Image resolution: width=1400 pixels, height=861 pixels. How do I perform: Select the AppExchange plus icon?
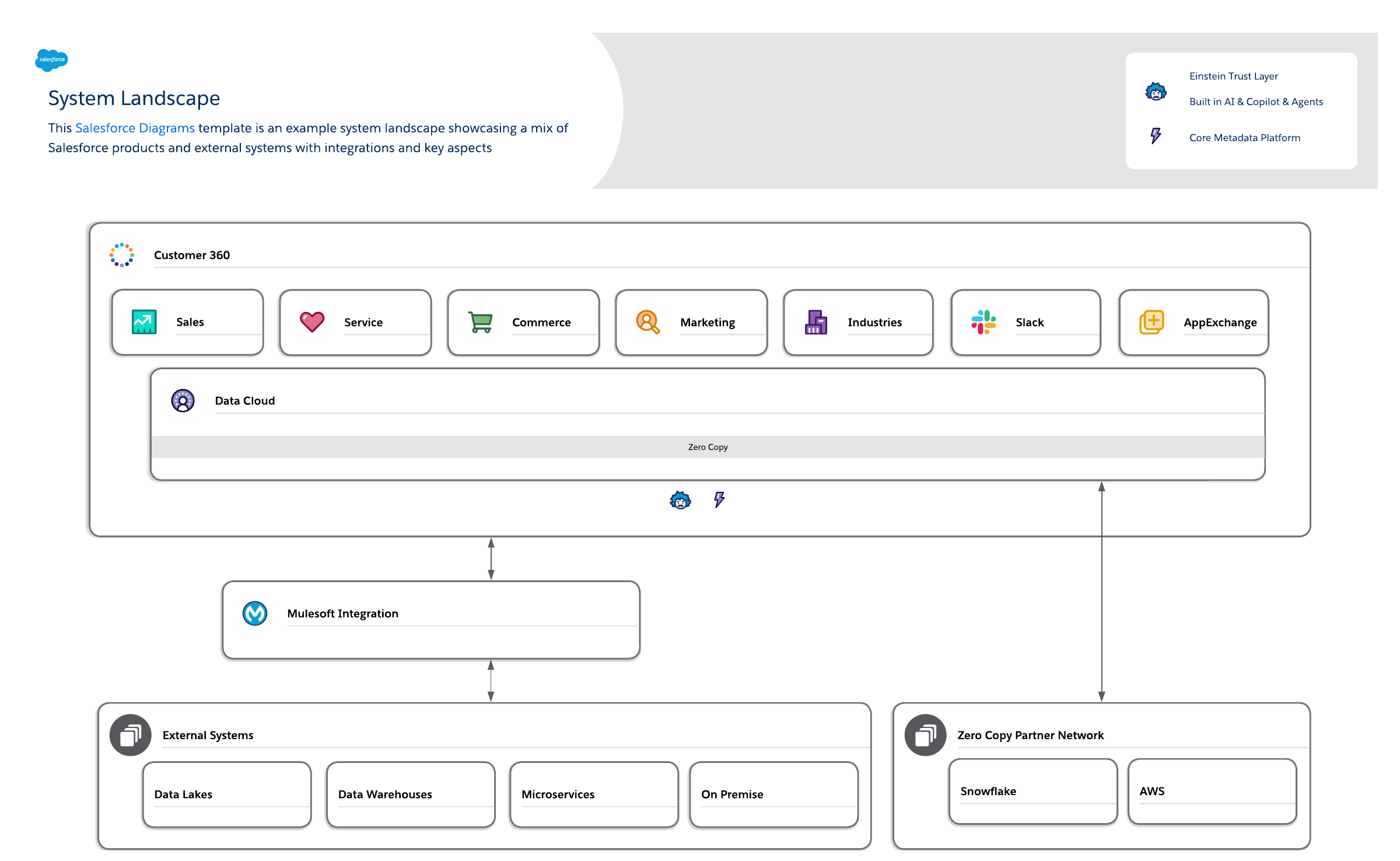point(1151,322)
